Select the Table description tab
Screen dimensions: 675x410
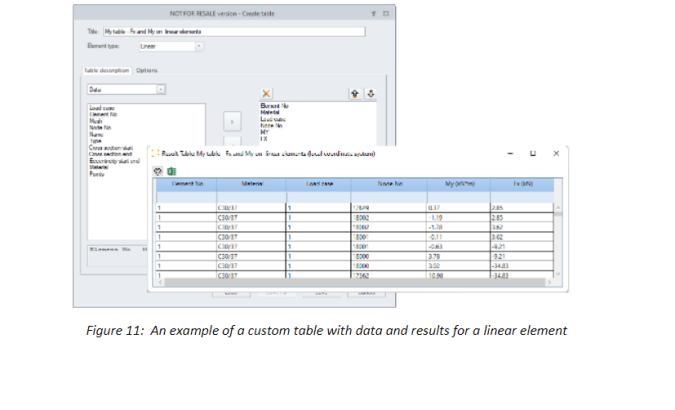107,70
